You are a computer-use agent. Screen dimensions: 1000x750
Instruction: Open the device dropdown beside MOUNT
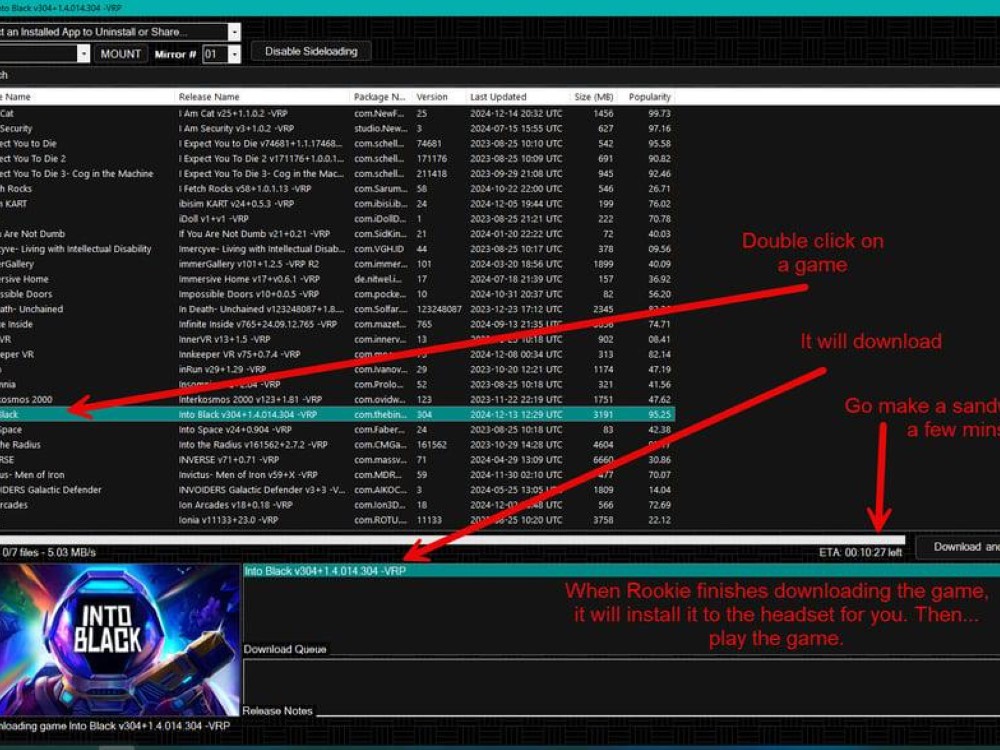pyautogui.click(x=83, y=54)
